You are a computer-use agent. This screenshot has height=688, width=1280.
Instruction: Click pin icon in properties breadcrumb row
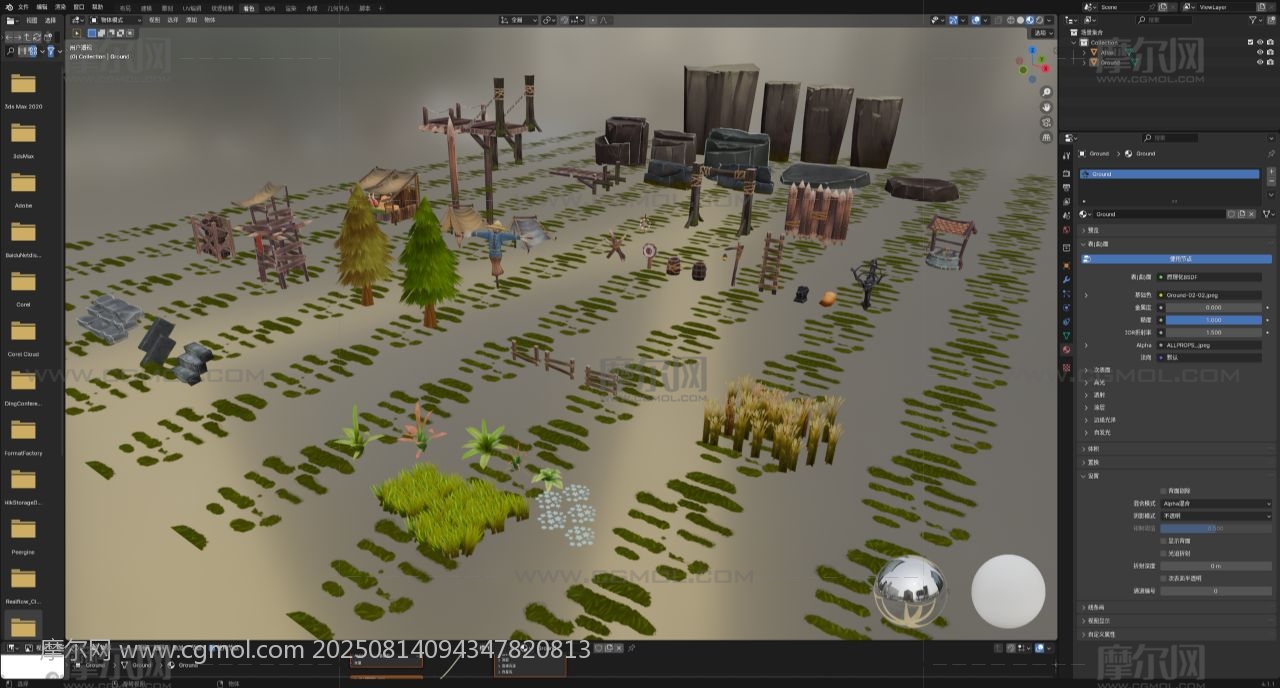(1271, 153)
